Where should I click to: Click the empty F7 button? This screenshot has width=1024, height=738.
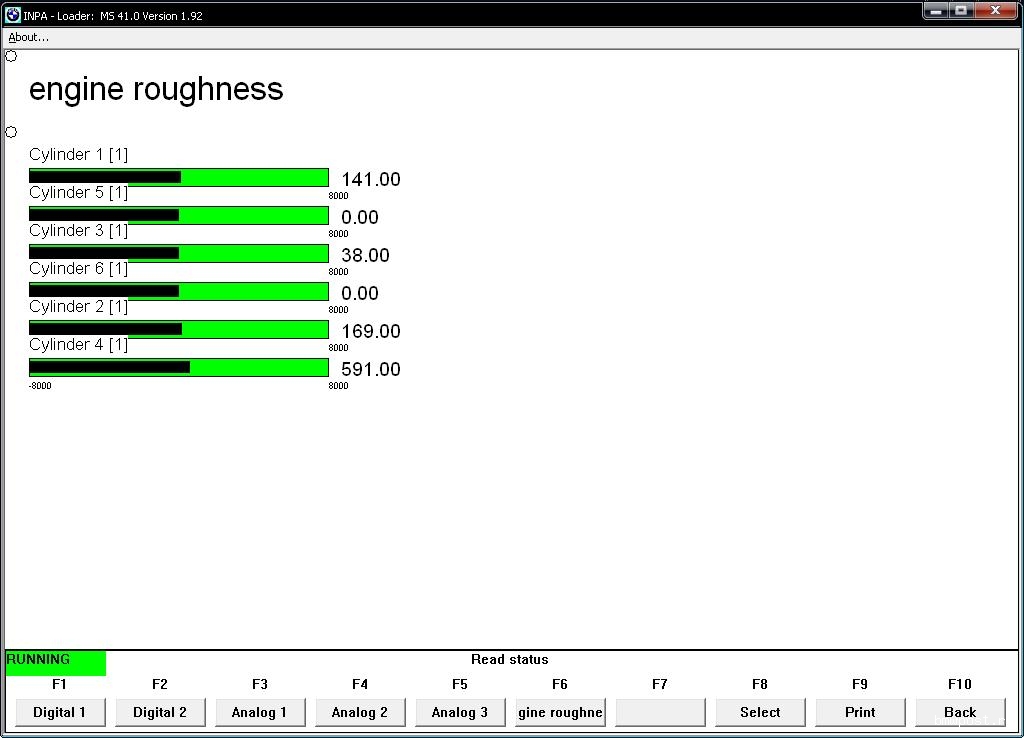tap(660, 712)
